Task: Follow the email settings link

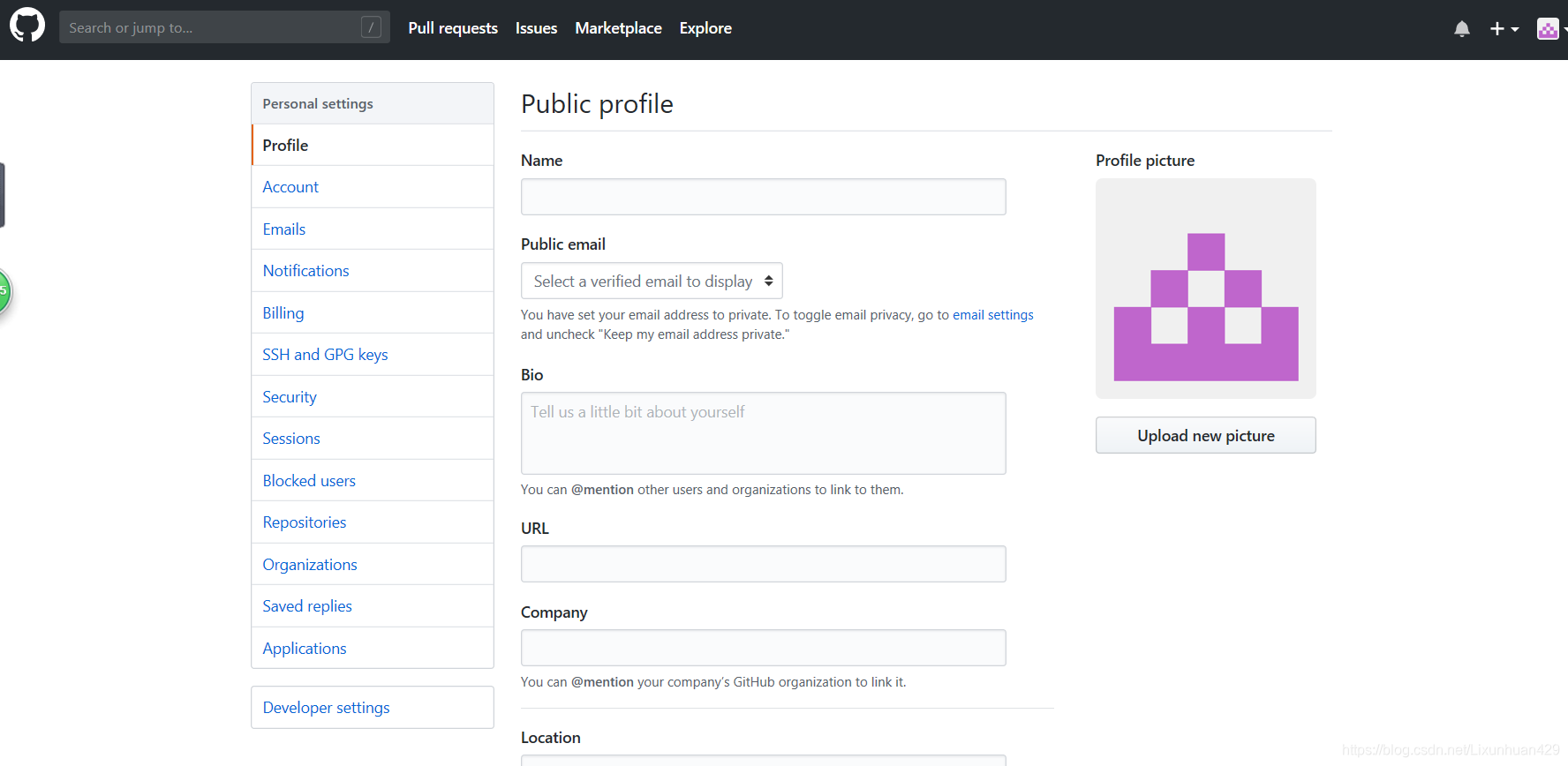Action: tap(993, 315)
